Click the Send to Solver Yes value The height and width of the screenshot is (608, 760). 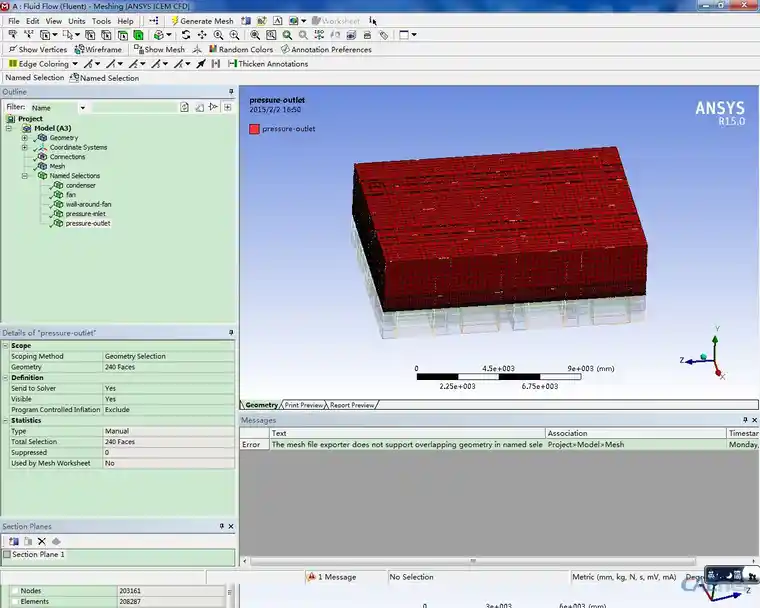click(x=169, y=388)
